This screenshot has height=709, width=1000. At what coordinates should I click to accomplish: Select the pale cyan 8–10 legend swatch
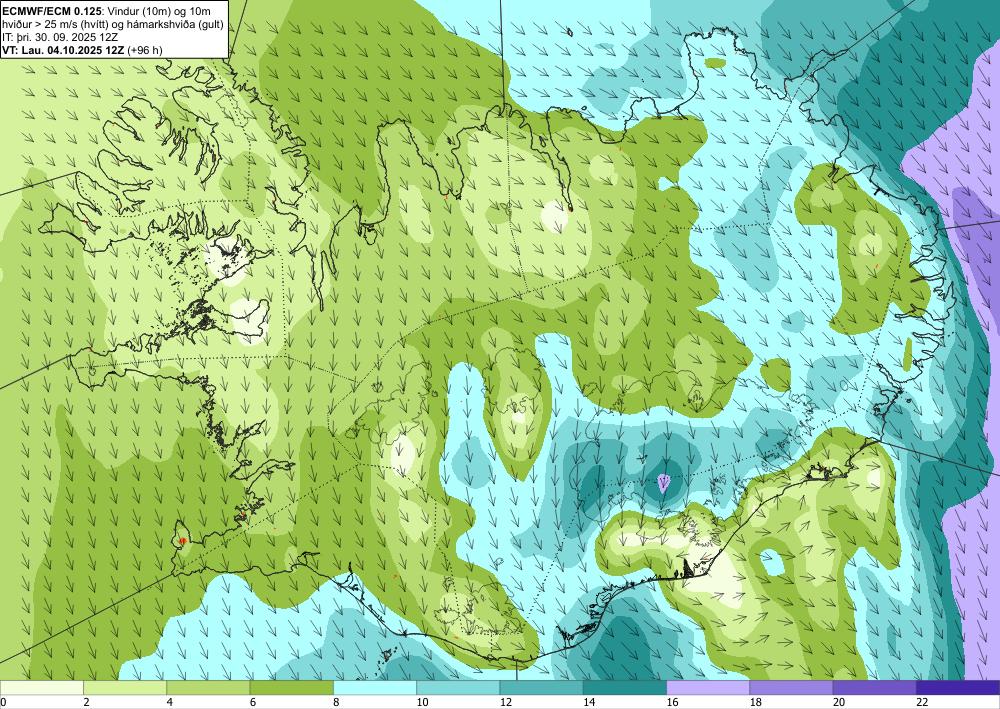[x=375, y=688]
